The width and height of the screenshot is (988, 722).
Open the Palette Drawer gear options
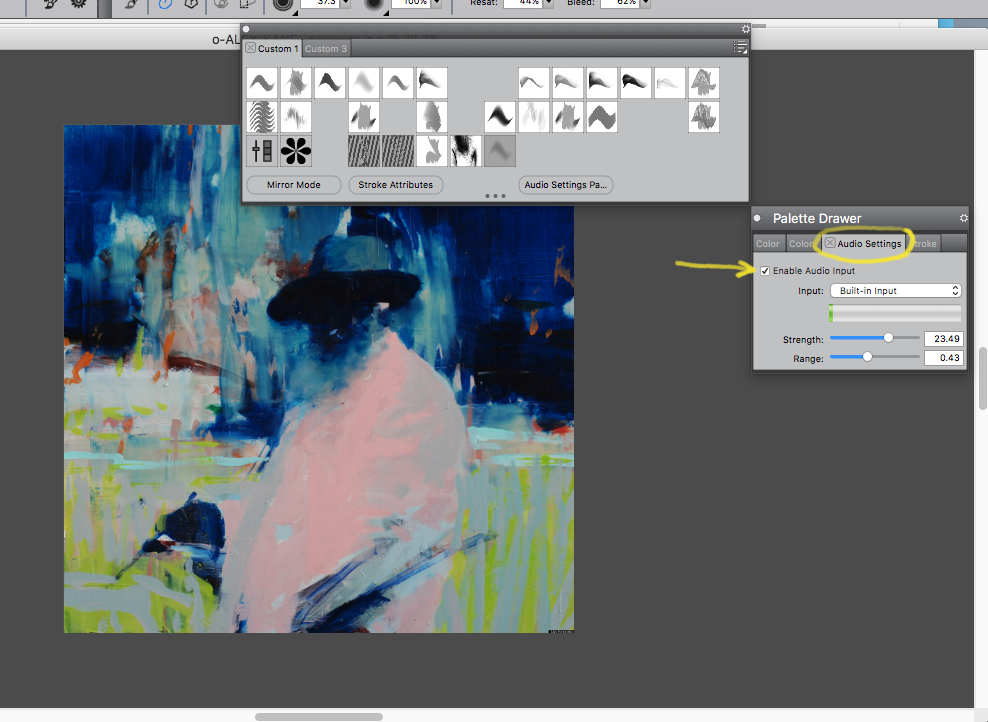coord(963,218)
